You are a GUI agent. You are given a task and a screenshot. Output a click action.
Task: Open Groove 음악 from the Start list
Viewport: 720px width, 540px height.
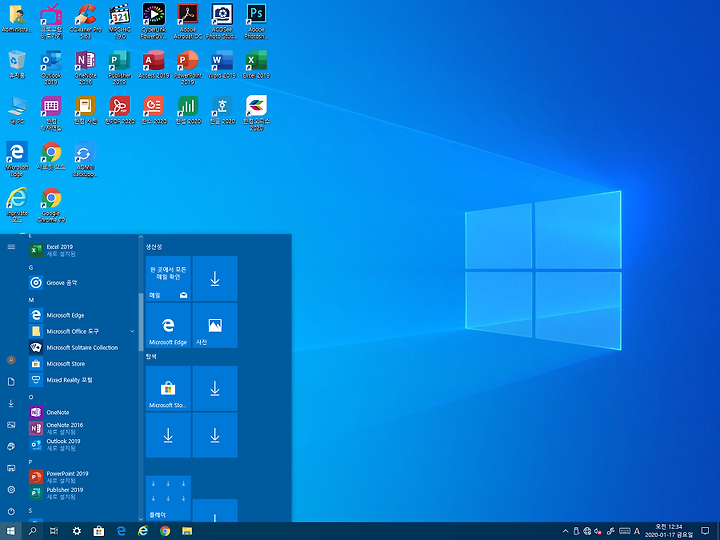(x=82, y=283)
